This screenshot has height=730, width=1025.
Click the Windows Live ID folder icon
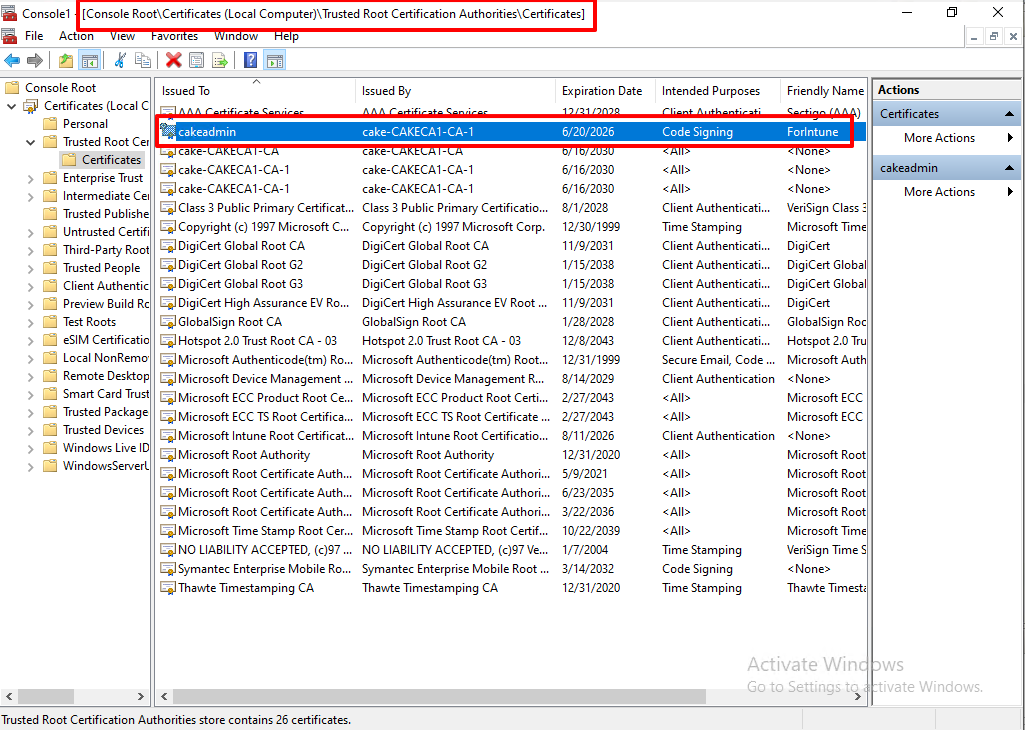[50, 448]
